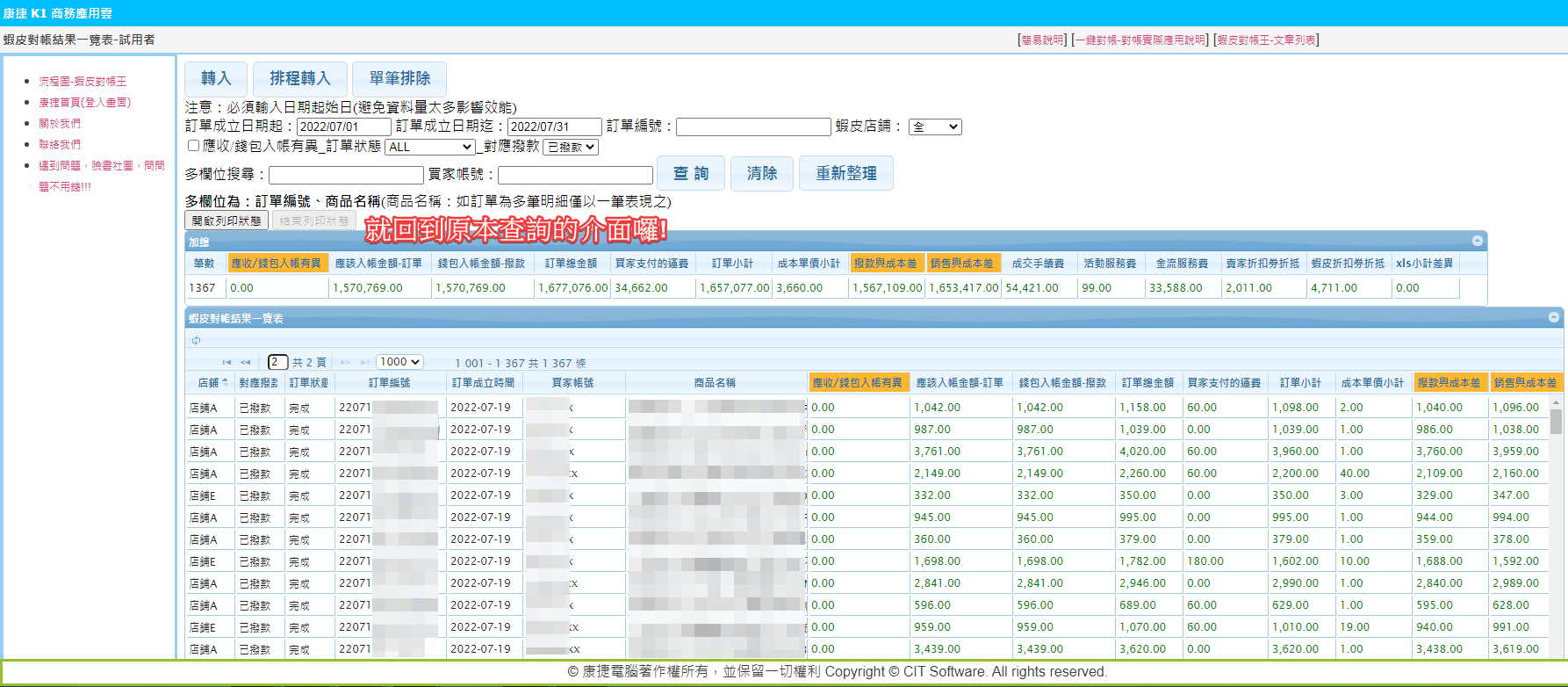This screenshot has height=687, width=1568.
Task: Open the 簡易說明 help link
Action: coord(1042,40)
